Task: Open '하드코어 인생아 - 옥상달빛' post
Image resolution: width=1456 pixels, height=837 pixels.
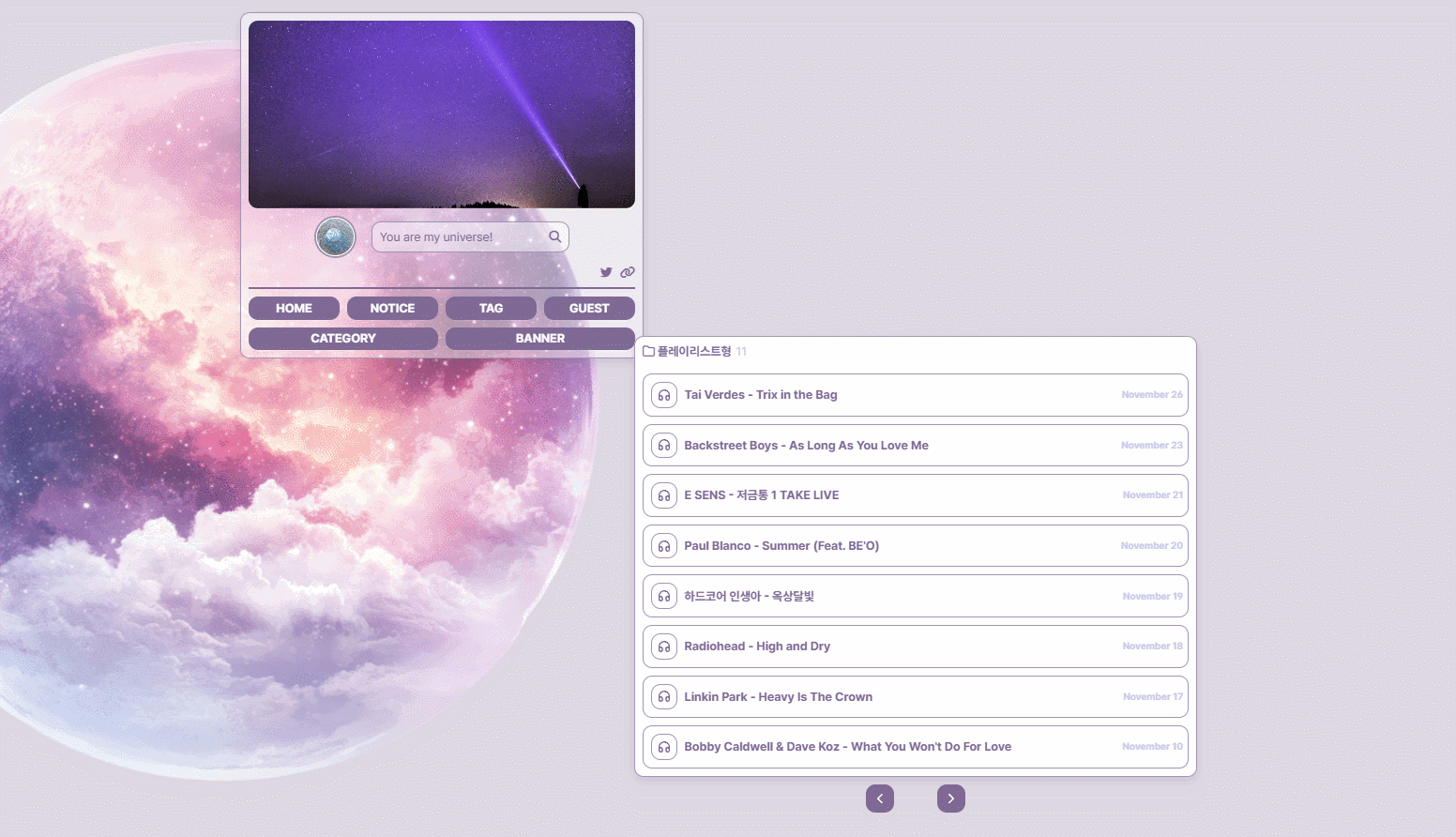Action: 749,596
